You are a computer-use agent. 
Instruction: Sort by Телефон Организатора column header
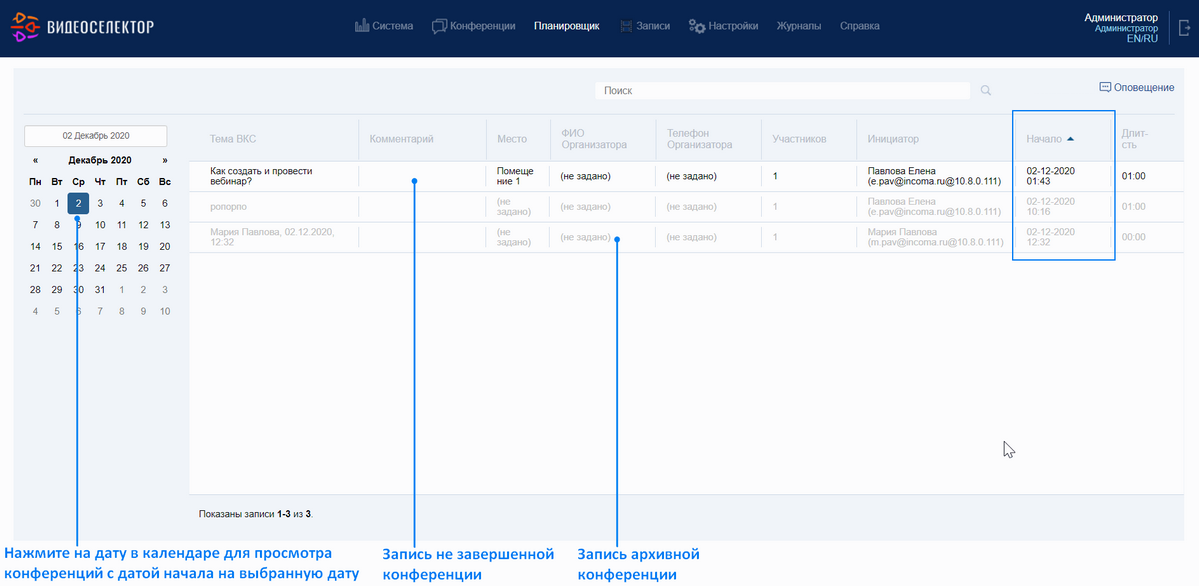click(700, 138)
